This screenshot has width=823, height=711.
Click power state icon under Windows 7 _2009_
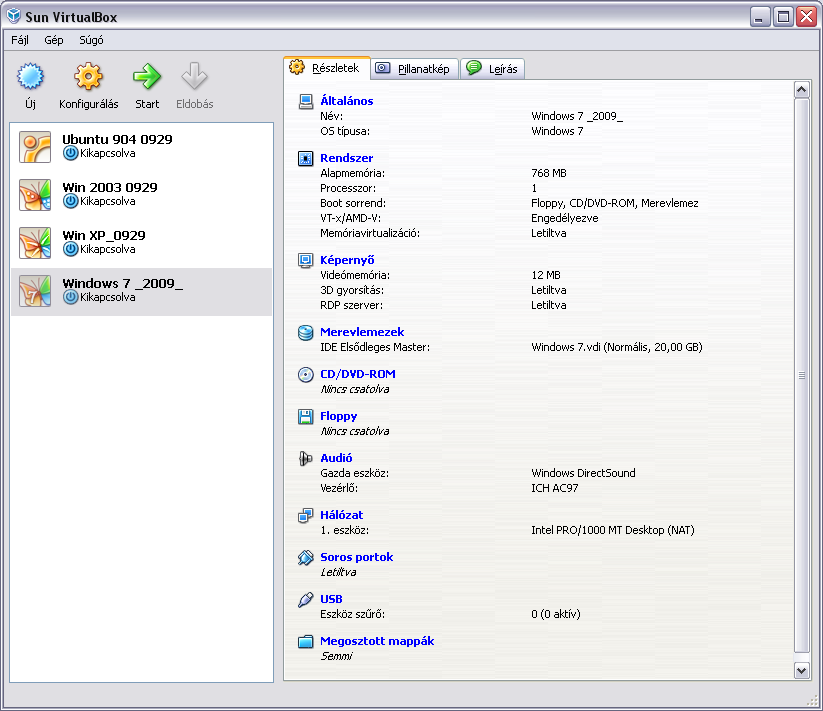(70, 297)
